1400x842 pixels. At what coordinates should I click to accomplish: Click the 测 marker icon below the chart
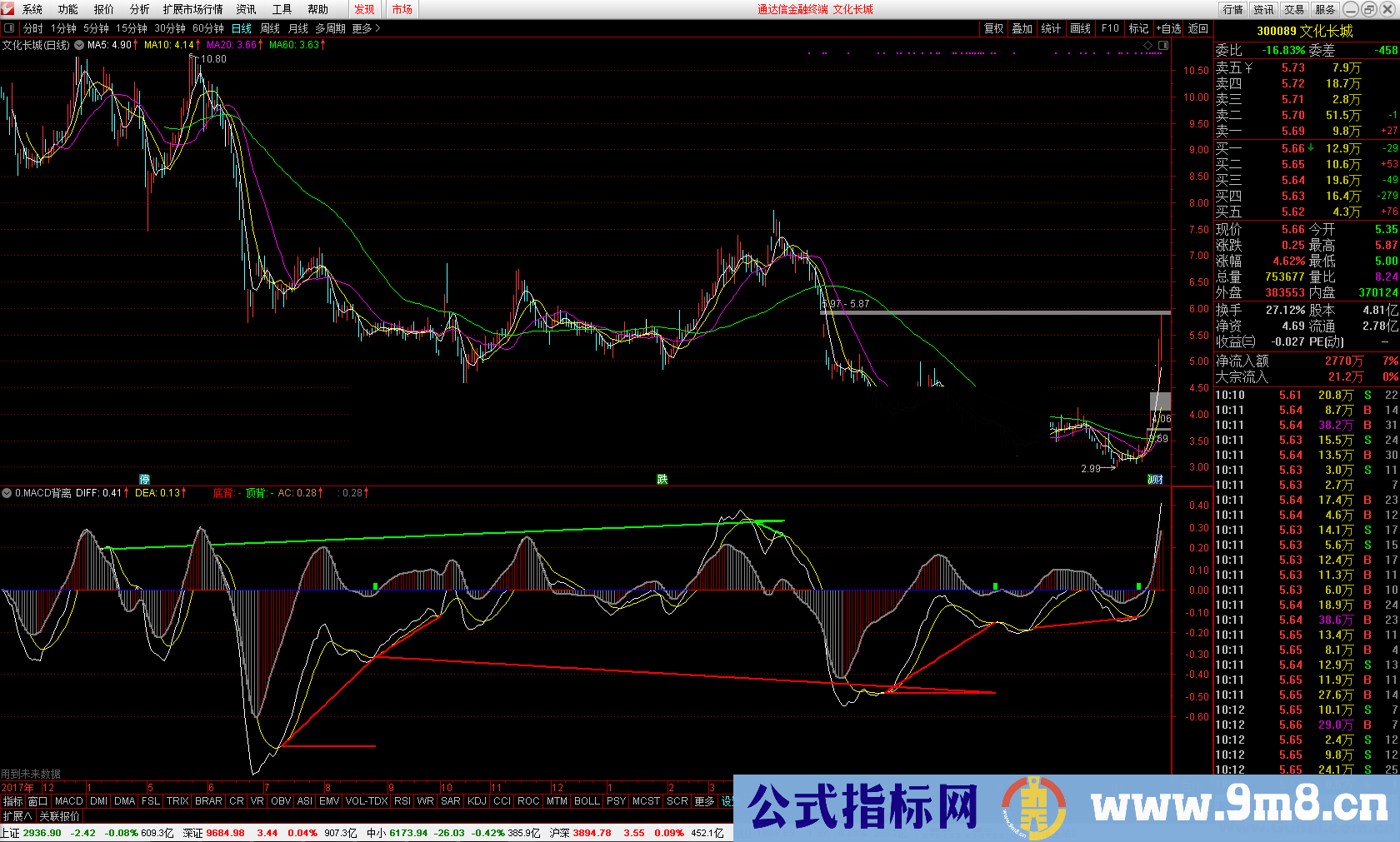pyautogui.click(x=1155, y=479)
